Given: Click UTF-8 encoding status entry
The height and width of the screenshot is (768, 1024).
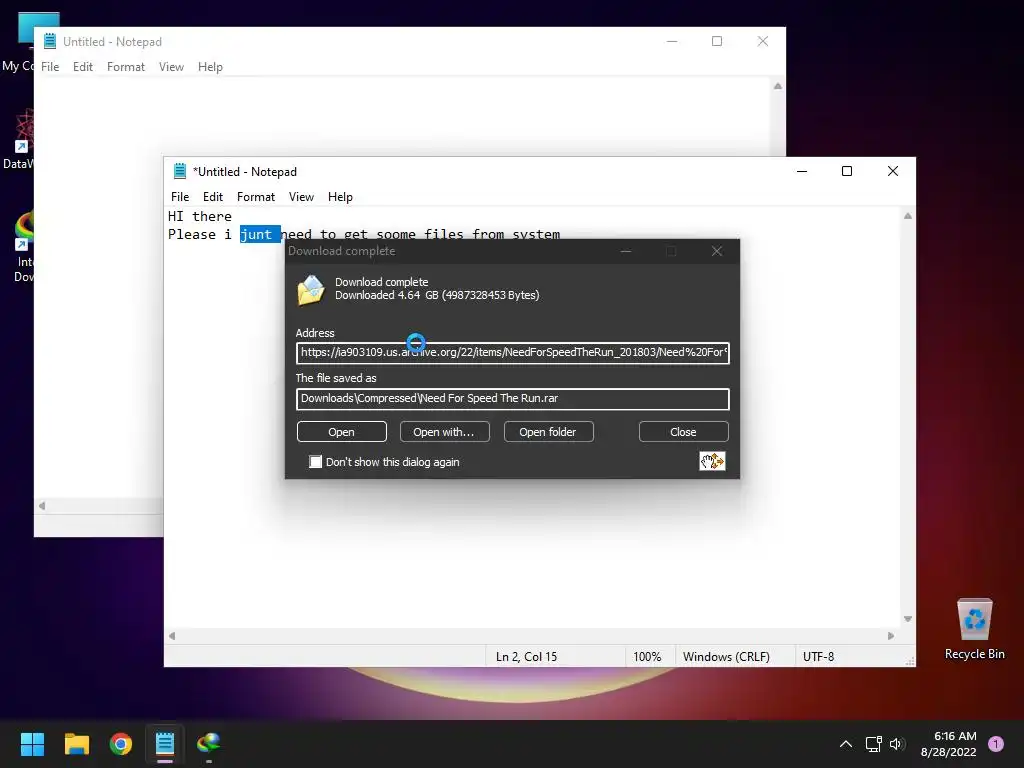Looking at the screenshot, I should (818, 656).
